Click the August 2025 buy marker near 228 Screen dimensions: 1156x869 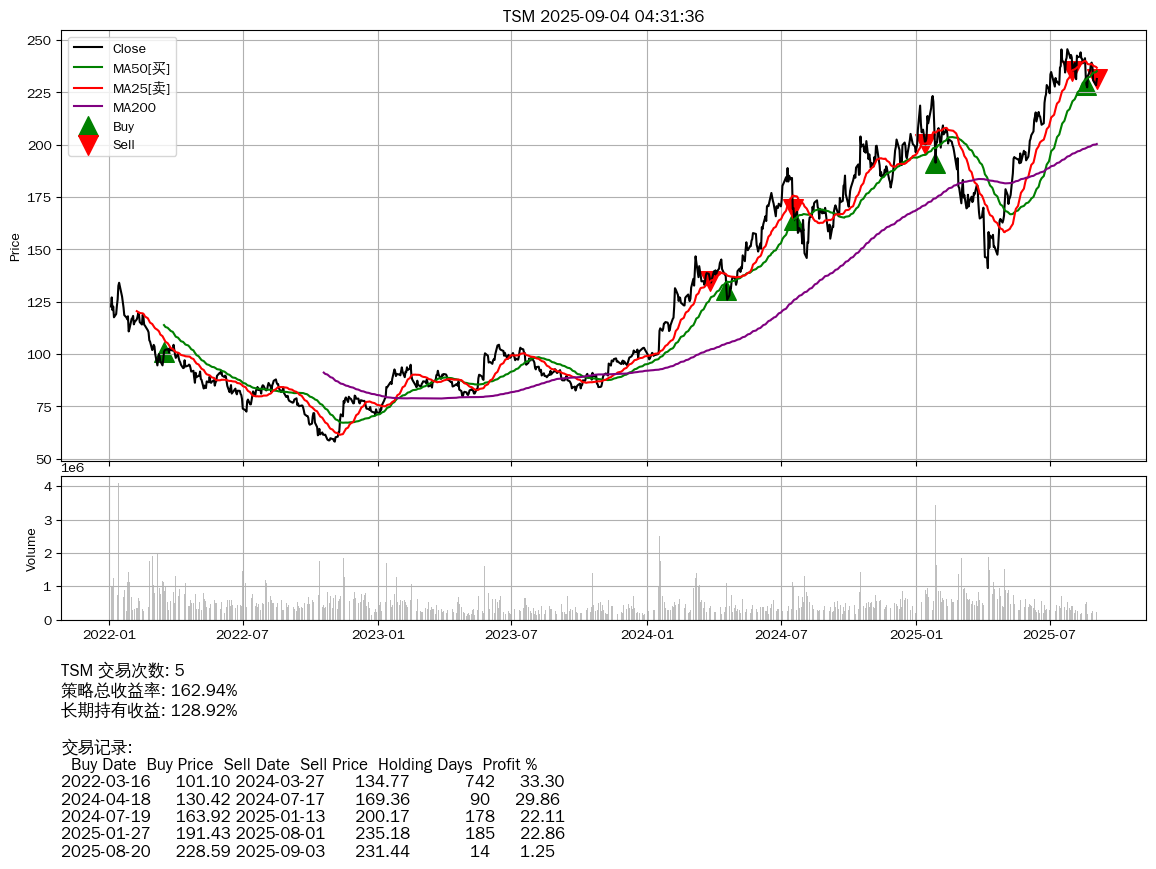[1087, 85]
